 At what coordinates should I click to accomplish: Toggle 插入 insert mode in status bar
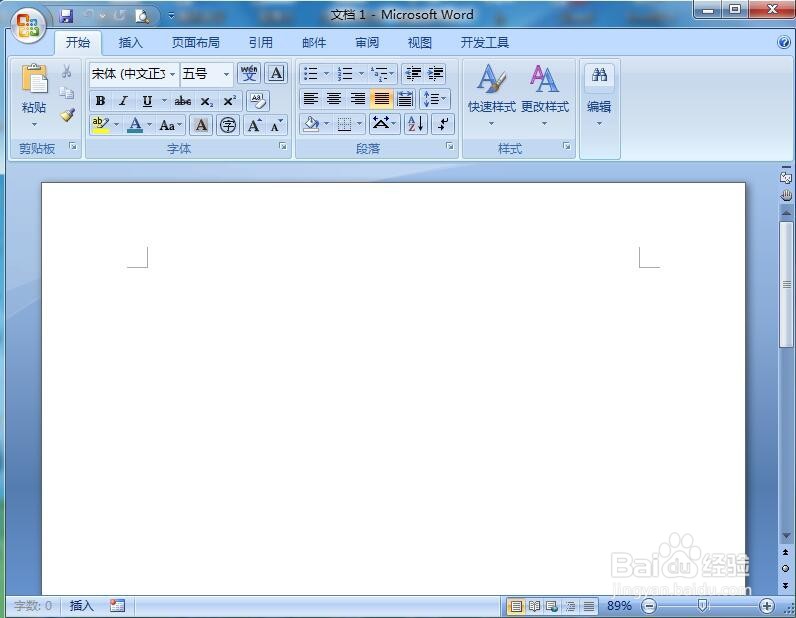point(81,605)
